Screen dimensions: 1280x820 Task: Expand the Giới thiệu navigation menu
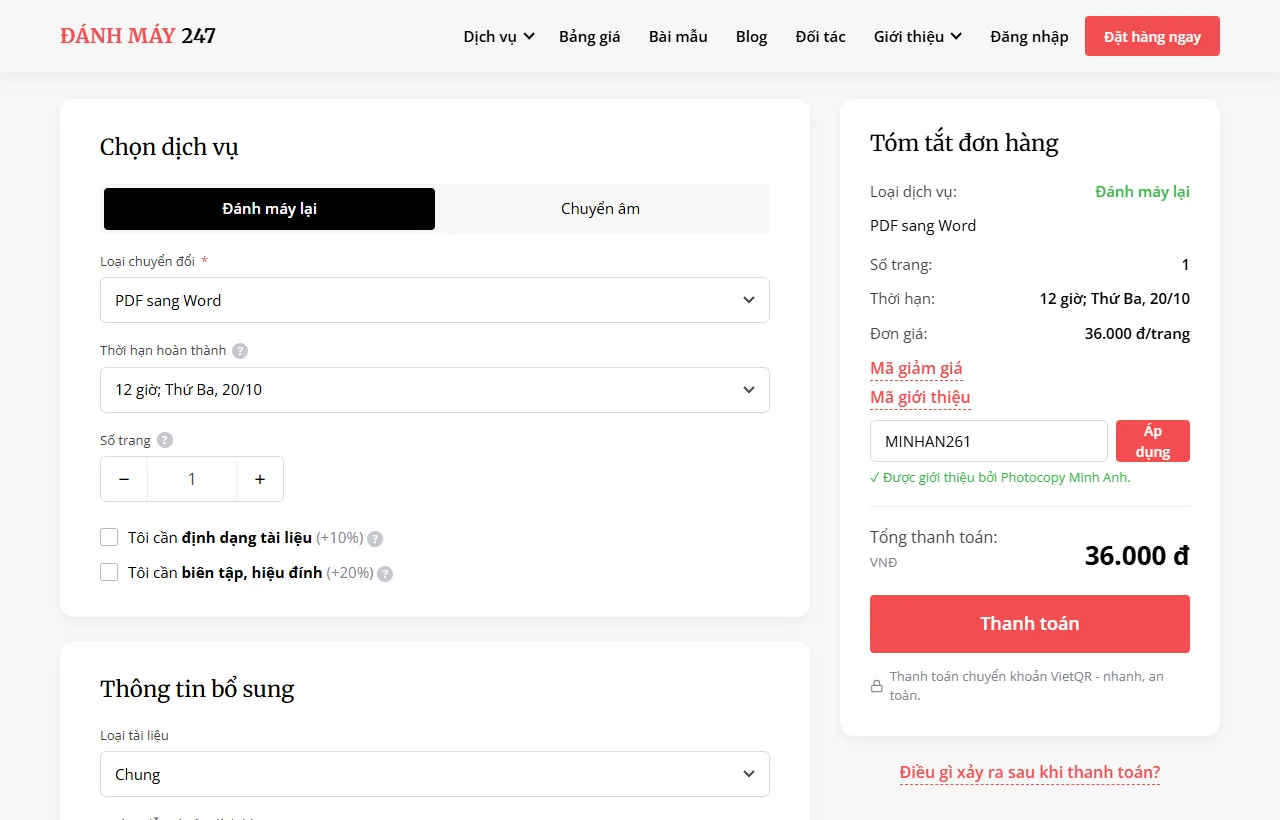click(918, 36)
